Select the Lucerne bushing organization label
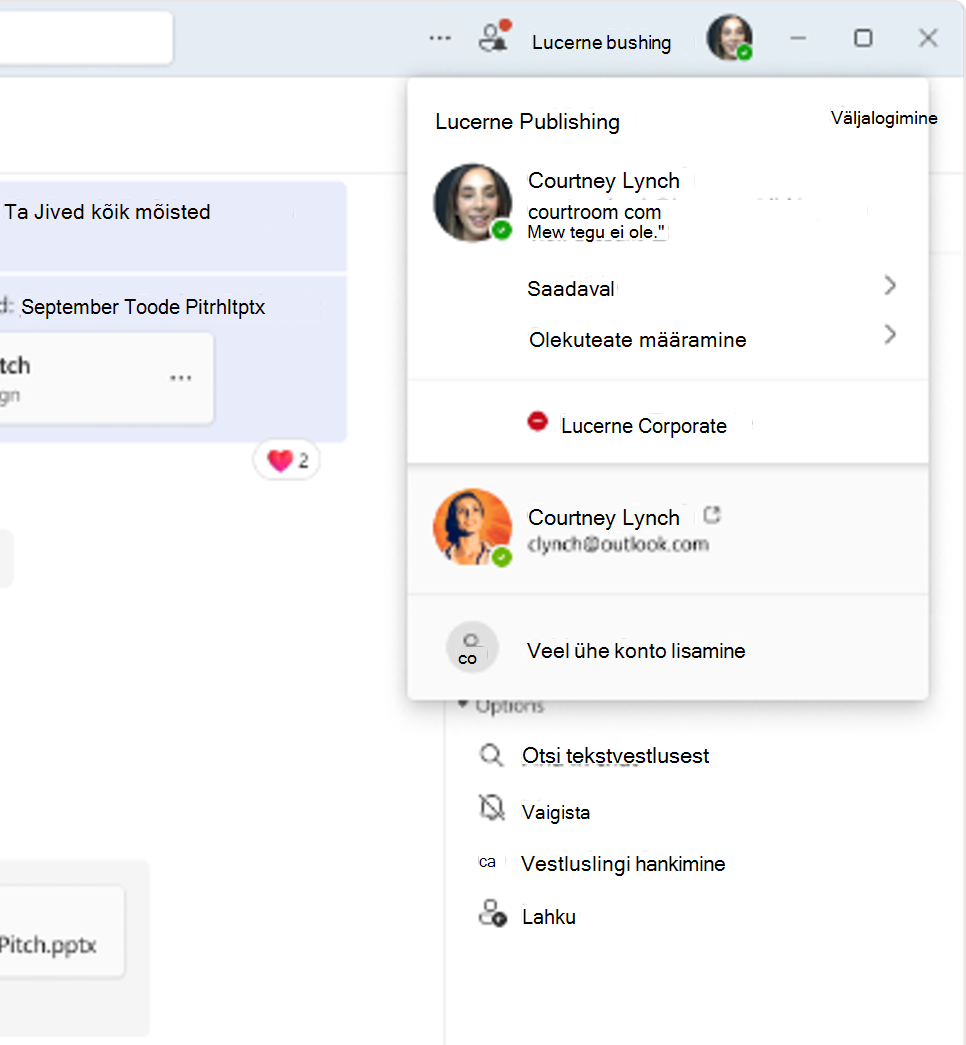The height and width of the screenshot is (1045, 966). (x=601, y=43)
